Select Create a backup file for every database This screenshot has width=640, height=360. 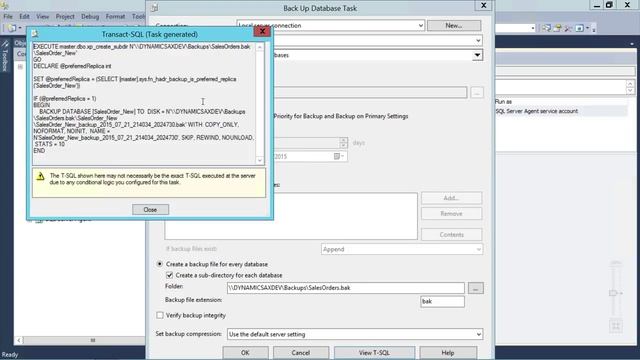pos(160,264)
